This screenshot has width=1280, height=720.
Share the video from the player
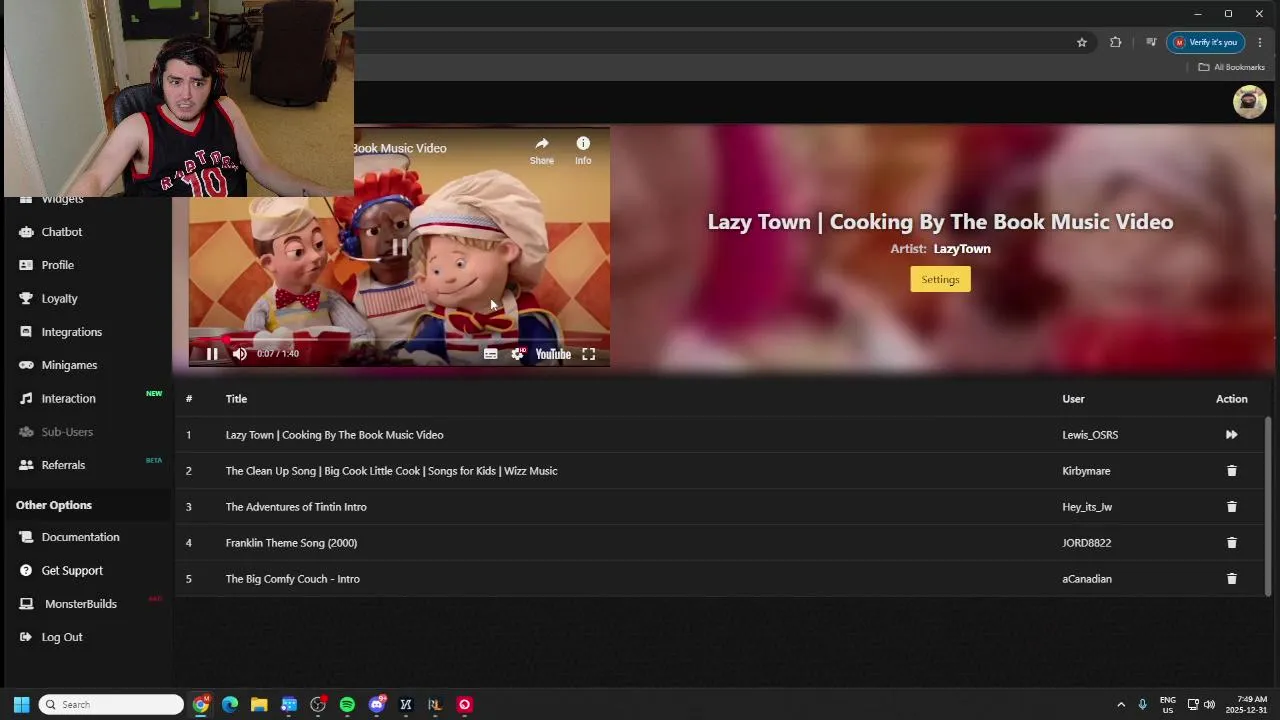click(541, 150)
